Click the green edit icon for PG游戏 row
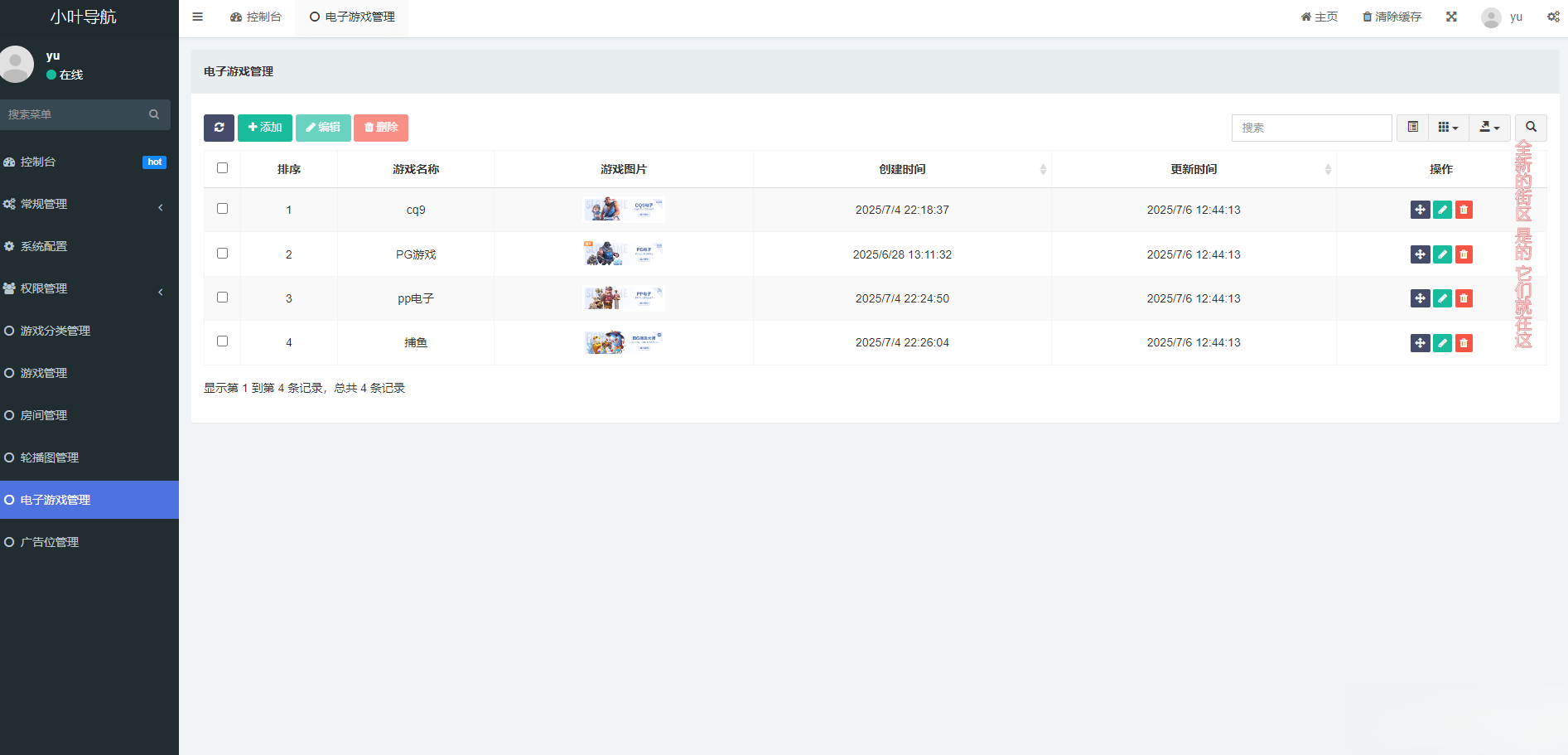Image resolution: width=1568 pixels, height=755 pixels. 1442,254
